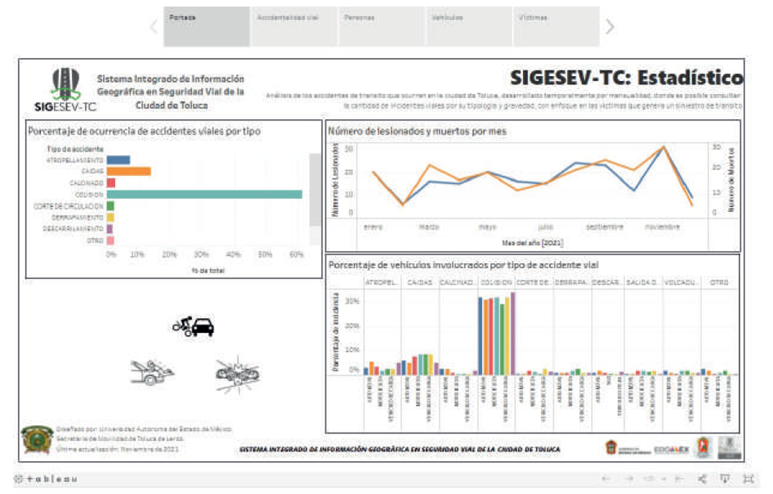Open the share options icon

701,479
